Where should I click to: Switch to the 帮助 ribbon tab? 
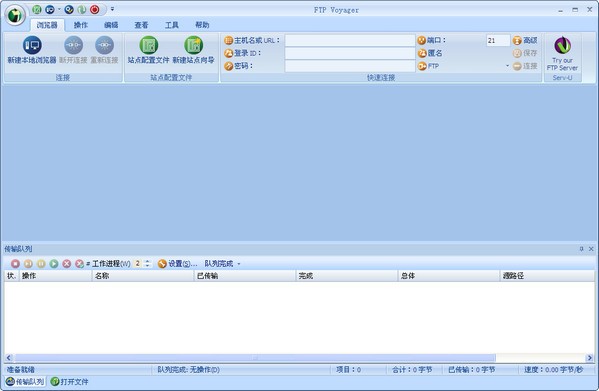point(202,25)
